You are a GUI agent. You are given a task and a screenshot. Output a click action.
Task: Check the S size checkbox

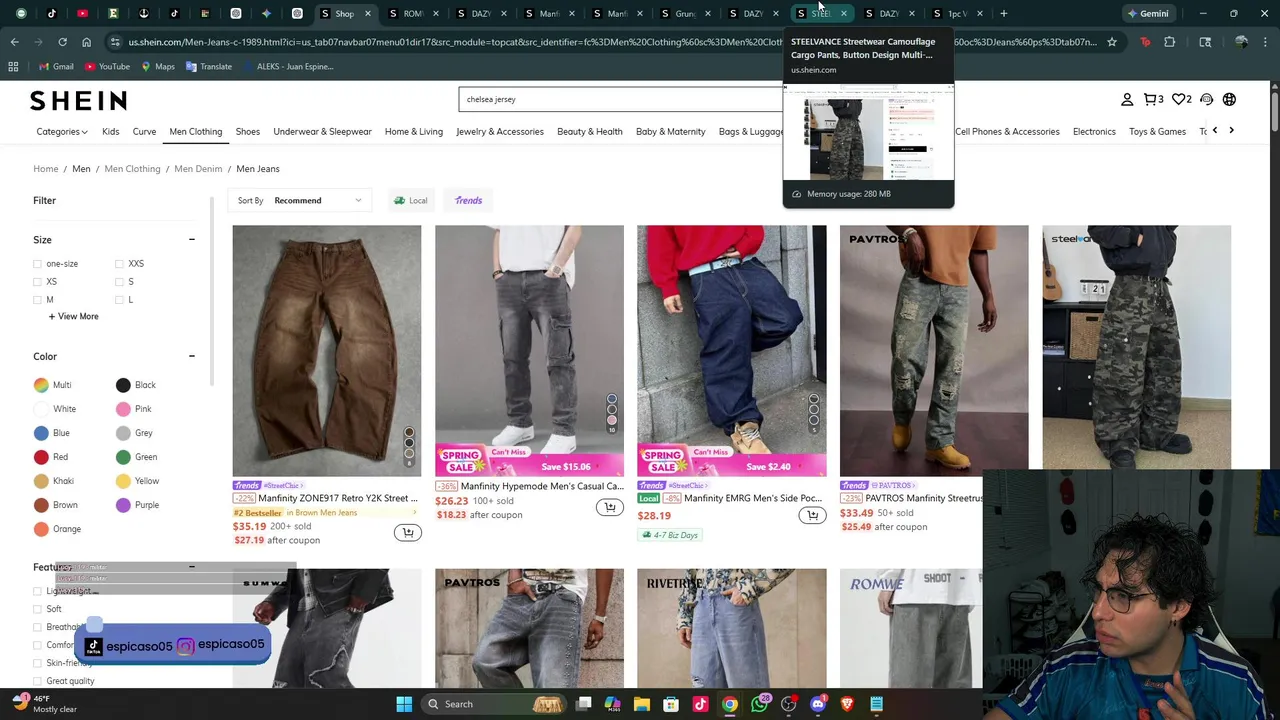pos(119,282)
